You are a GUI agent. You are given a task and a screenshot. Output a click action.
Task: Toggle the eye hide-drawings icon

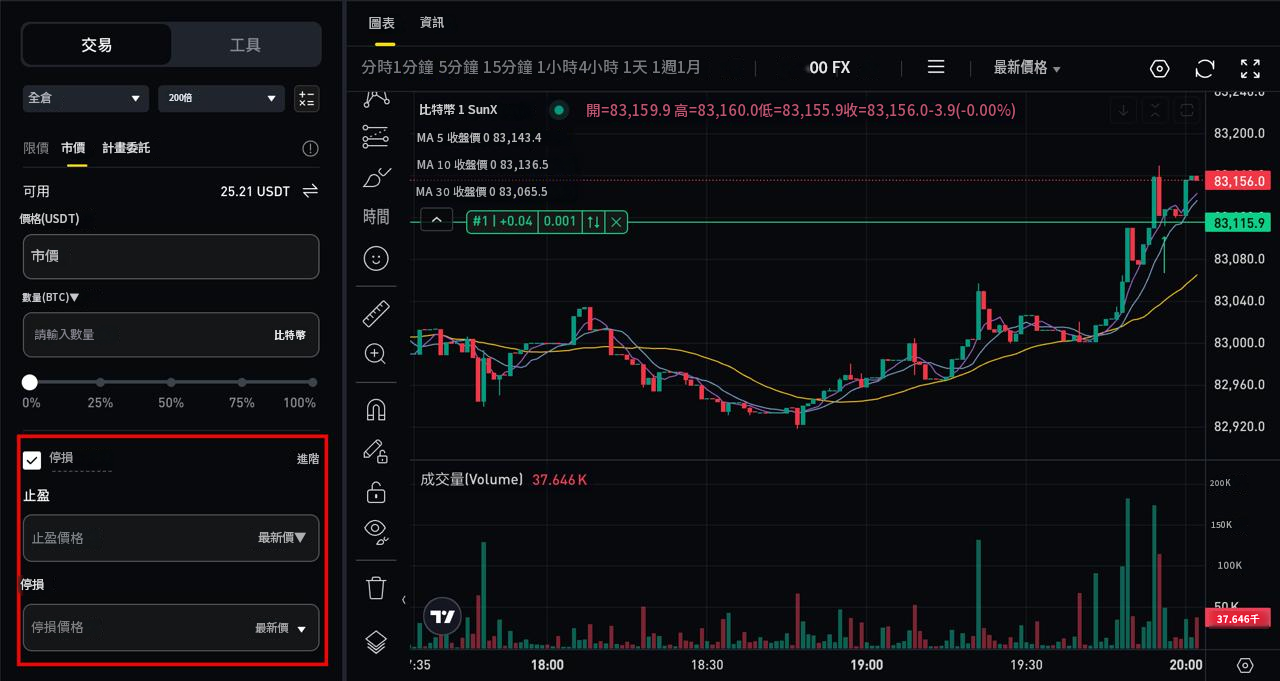(376, 531)
